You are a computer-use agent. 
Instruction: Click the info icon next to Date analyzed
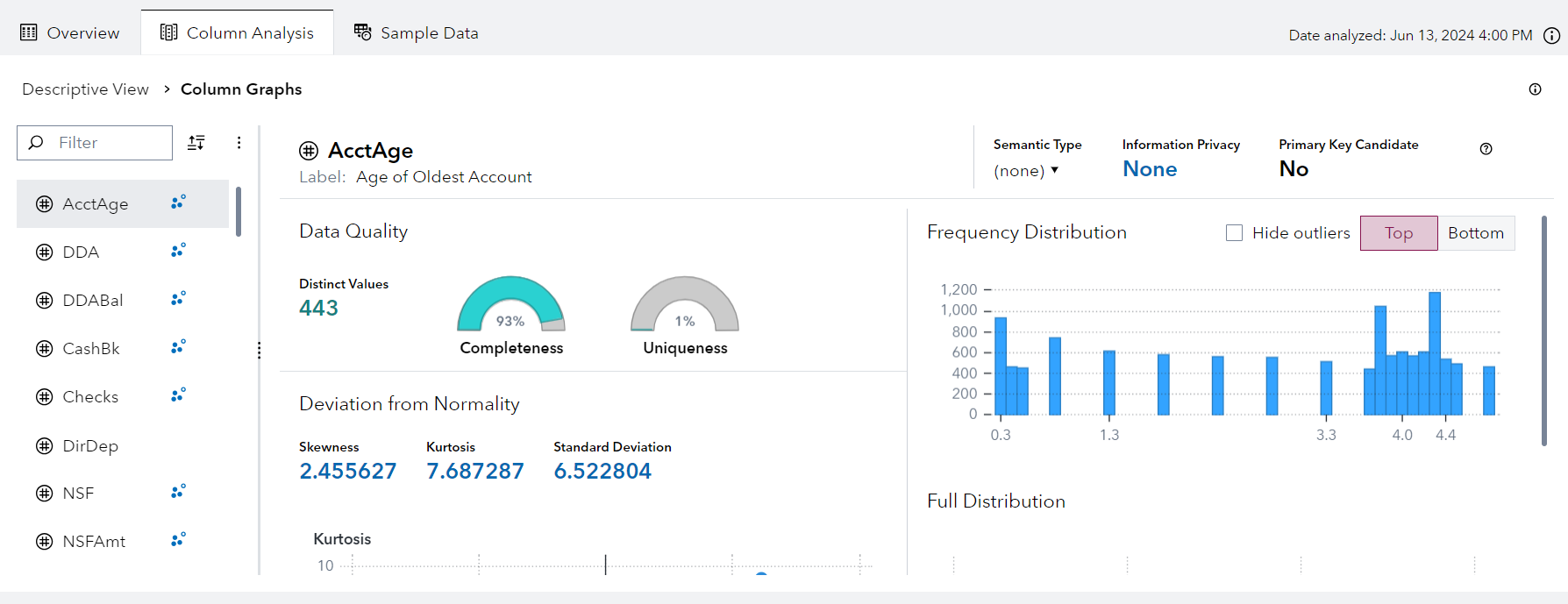click(x=1551, y=35)
